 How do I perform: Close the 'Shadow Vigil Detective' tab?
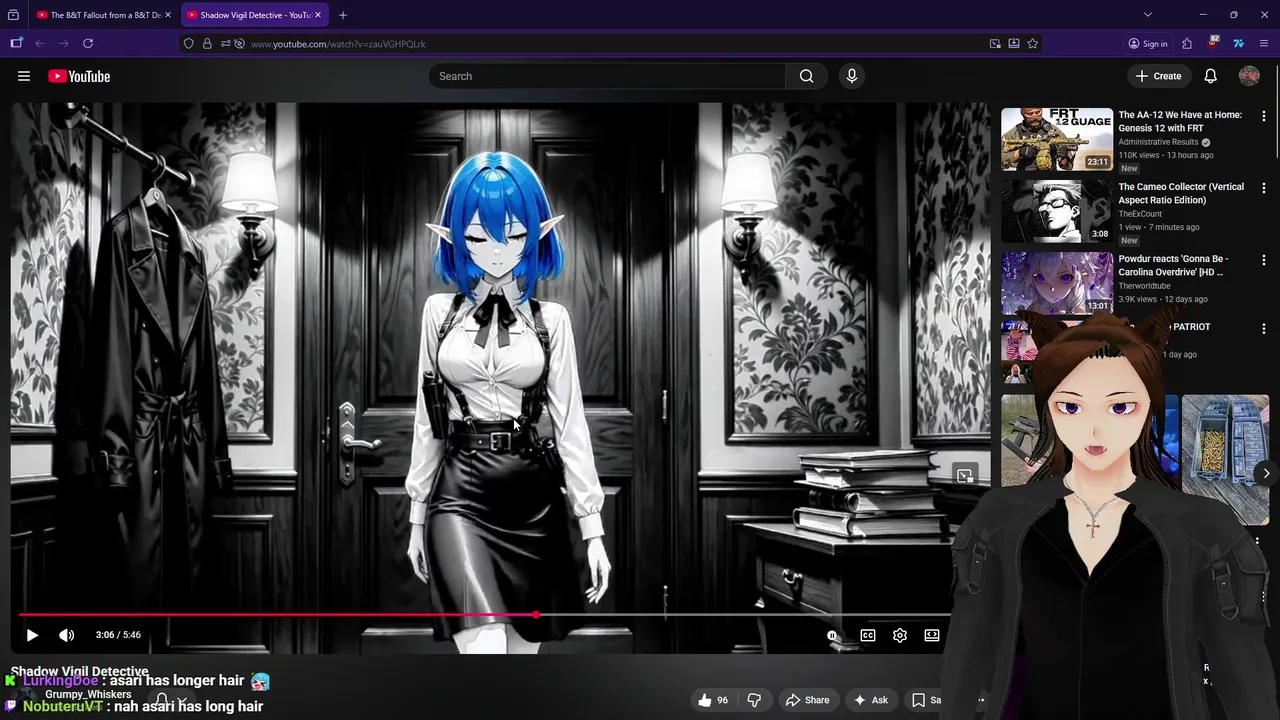[318, 15]
